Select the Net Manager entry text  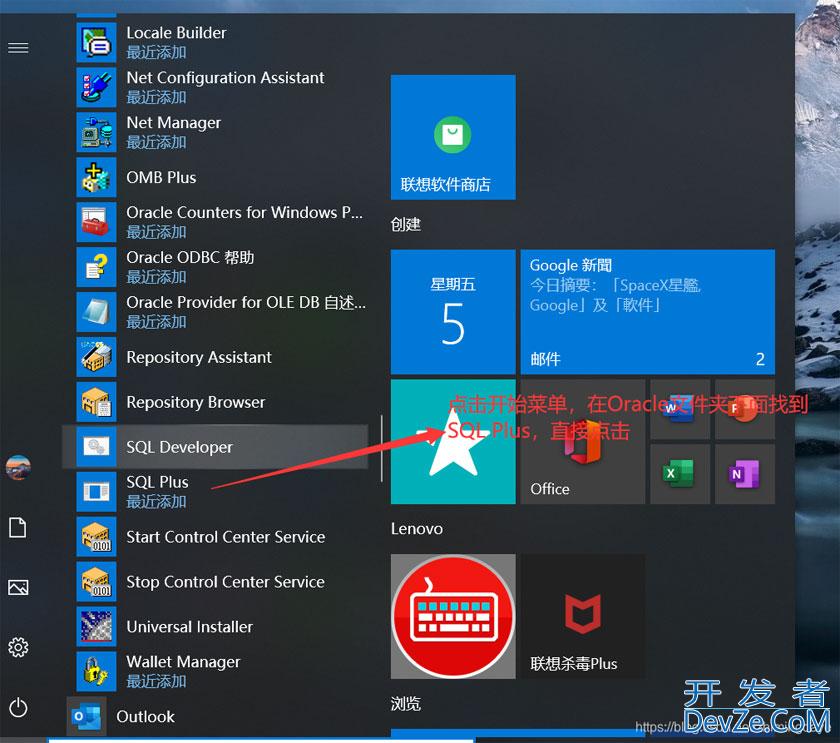pos(174,123)
